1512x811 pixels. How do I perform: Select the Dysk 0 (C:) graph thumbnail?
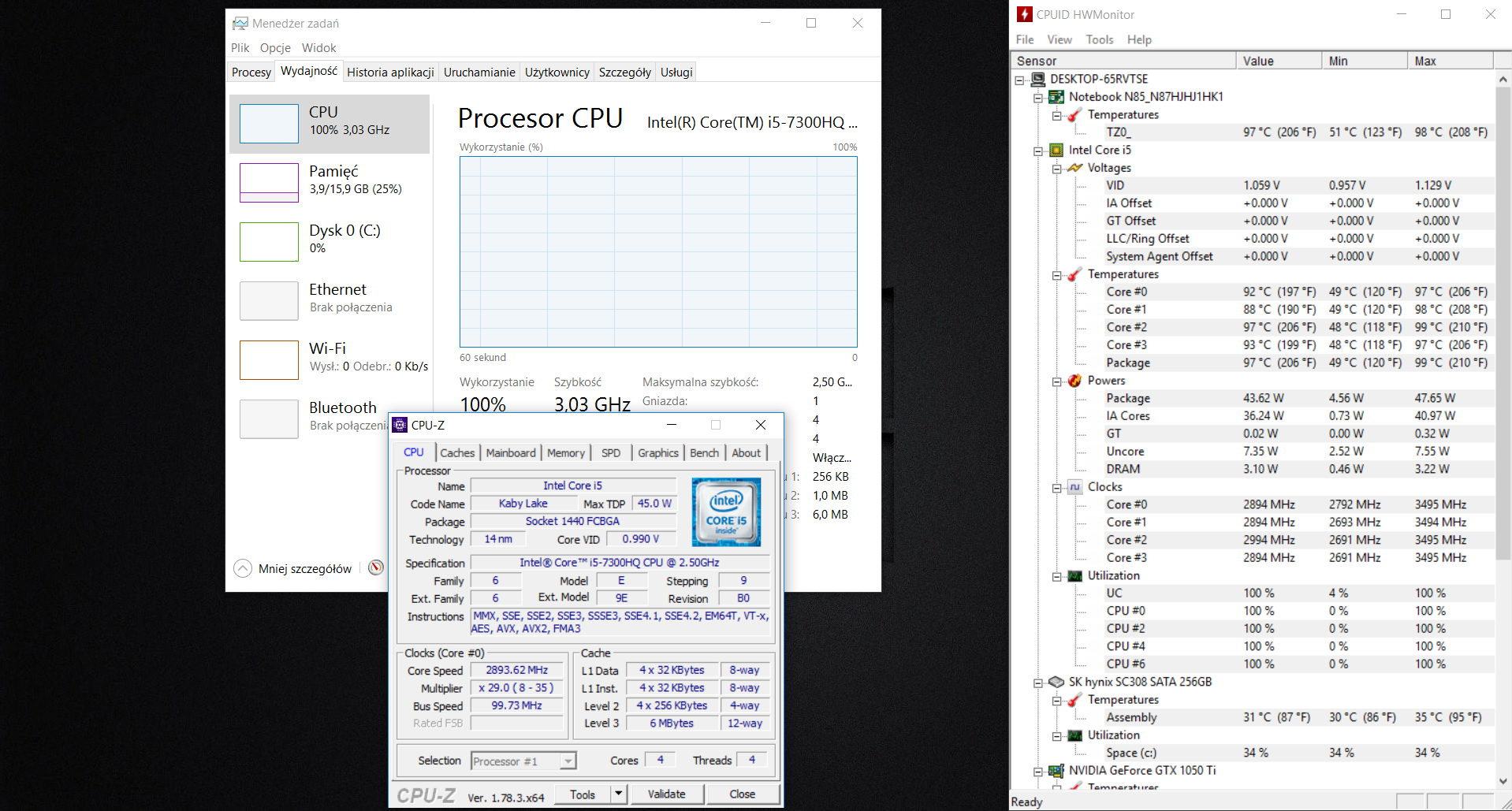[x=269, y=242]
